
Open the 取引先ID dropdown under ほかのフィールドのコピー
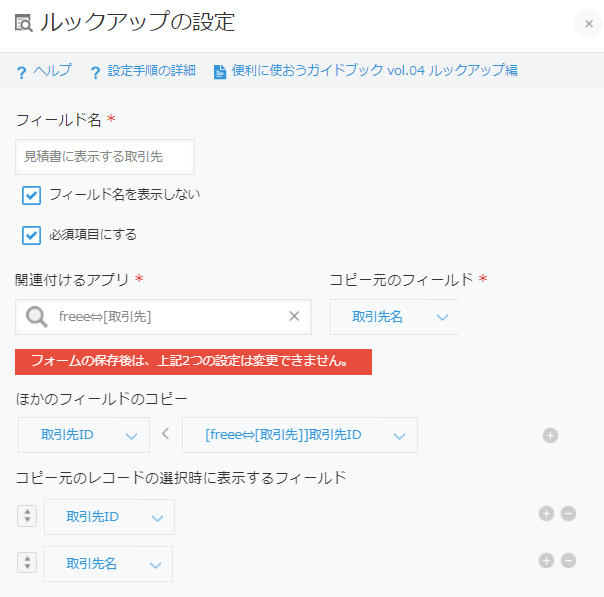click(84, 435)
